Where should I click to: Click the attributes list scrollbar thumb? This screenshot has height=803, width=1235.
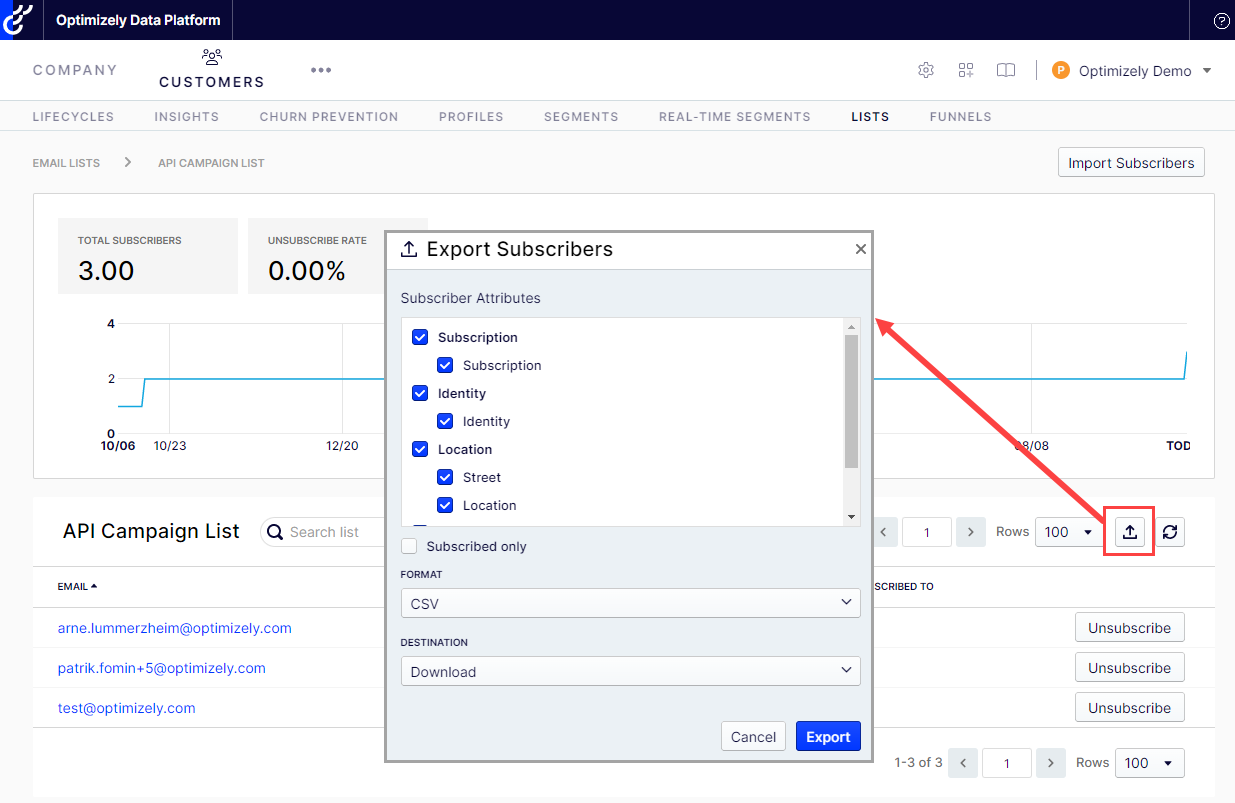(852, 401)
